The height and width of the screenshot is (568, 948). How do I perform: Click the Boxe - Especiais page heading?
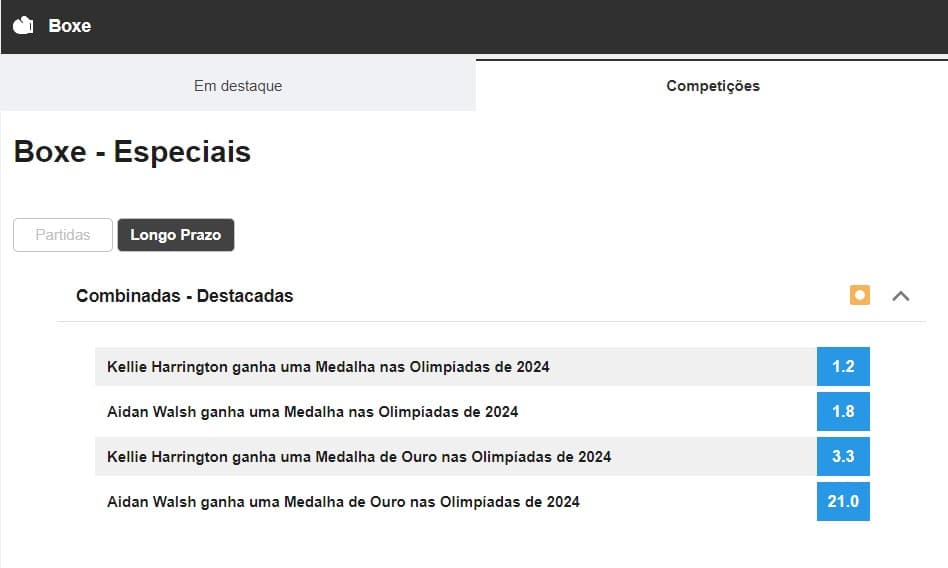pos(132,151)
